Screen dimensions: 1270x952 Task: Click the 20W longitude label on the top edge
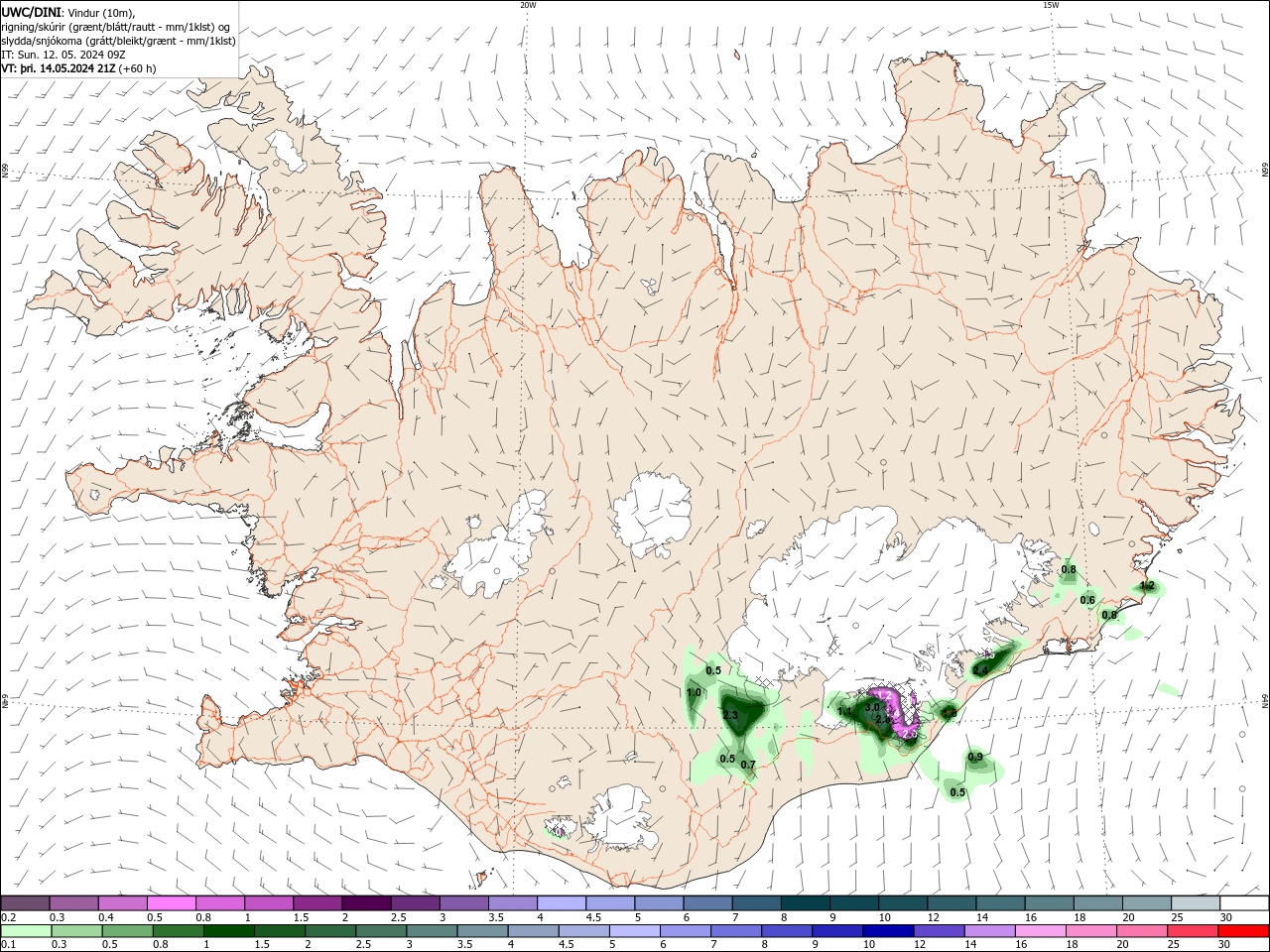pyautogui.click(x=528, y=5)
